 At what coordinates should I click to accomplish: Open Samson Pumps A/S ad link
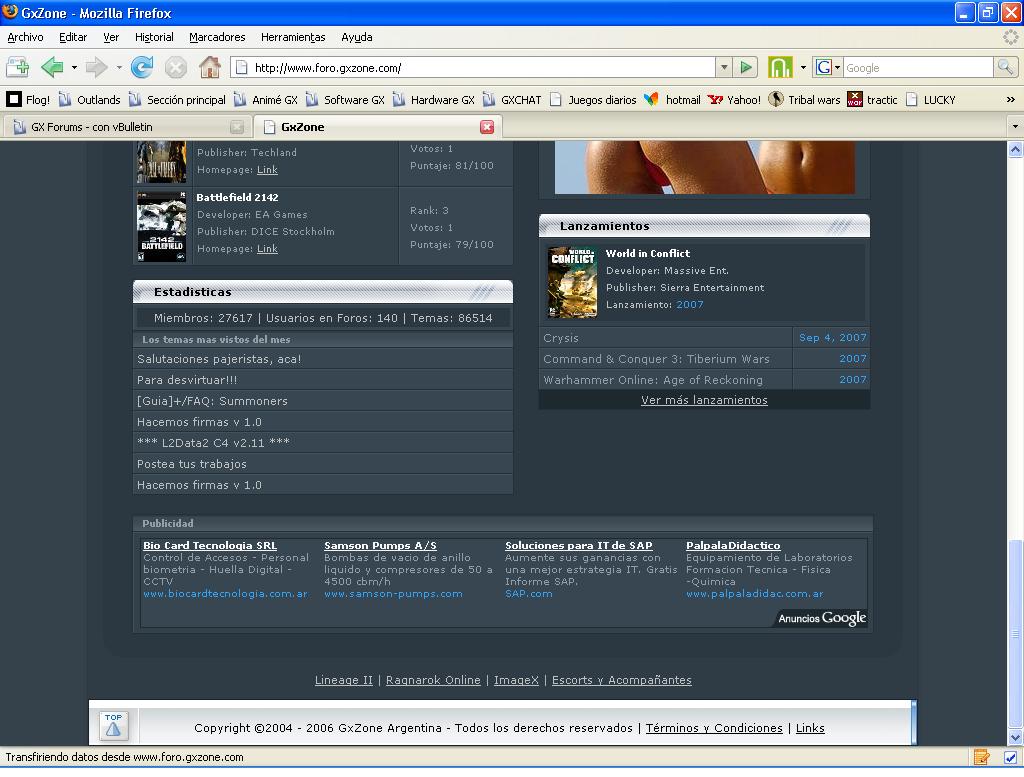(380, 546)
